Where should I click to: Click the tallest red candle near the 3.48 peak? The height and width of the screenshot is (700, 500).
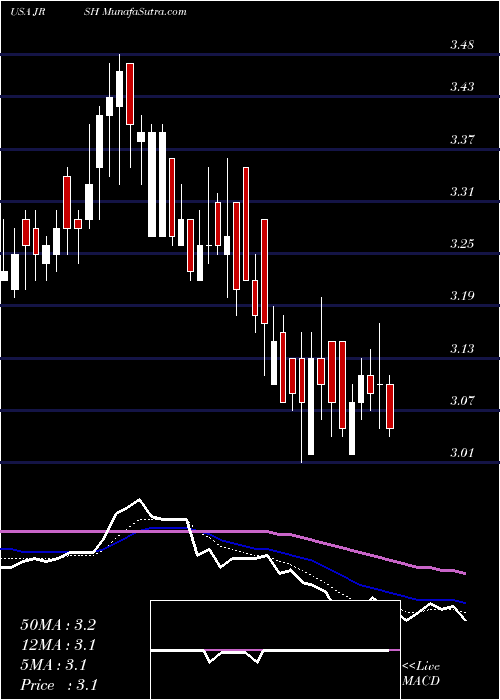click(130, 94)
